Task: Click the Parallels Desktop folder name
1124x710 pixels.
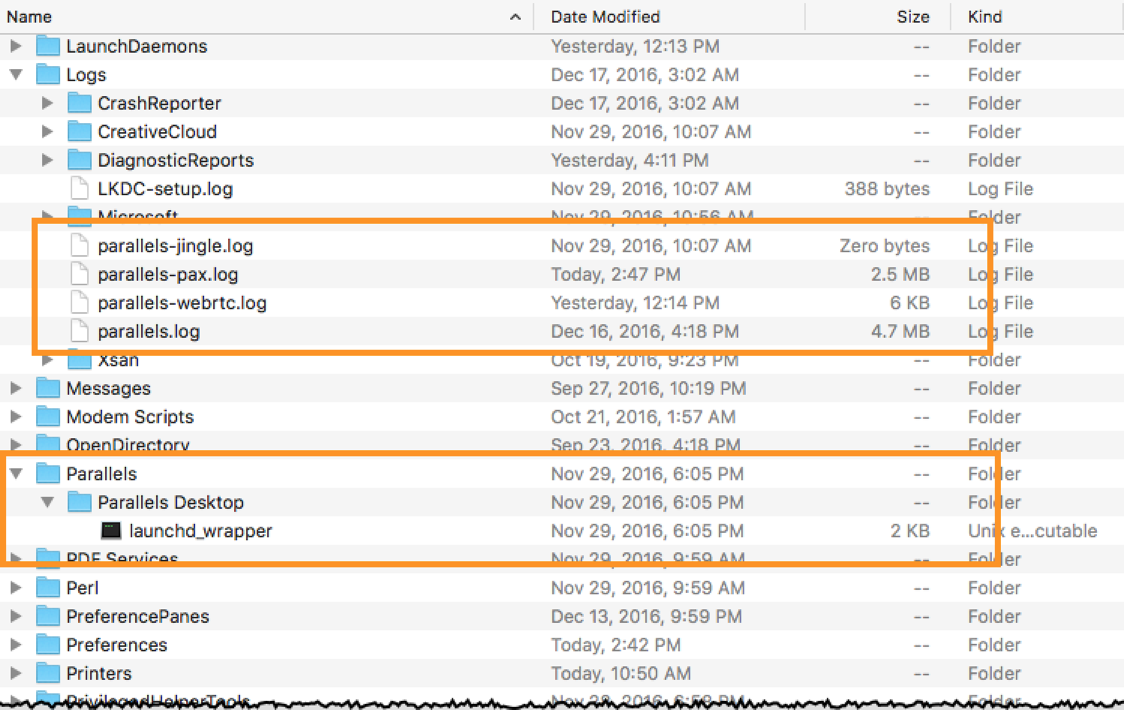Action: pyautogui.click(x=171, y=502)
